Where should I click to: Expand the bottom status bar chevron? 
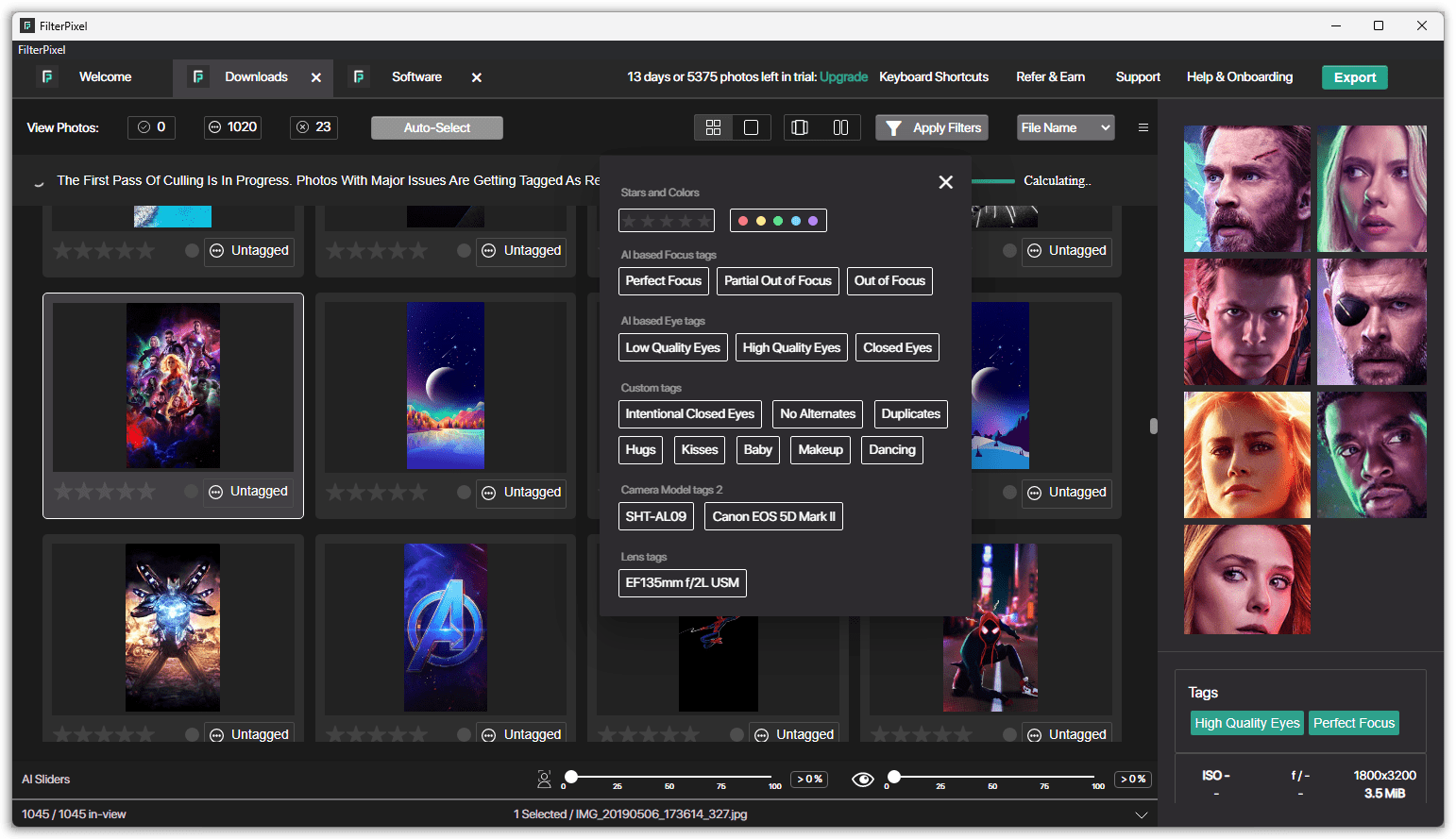1142,814
